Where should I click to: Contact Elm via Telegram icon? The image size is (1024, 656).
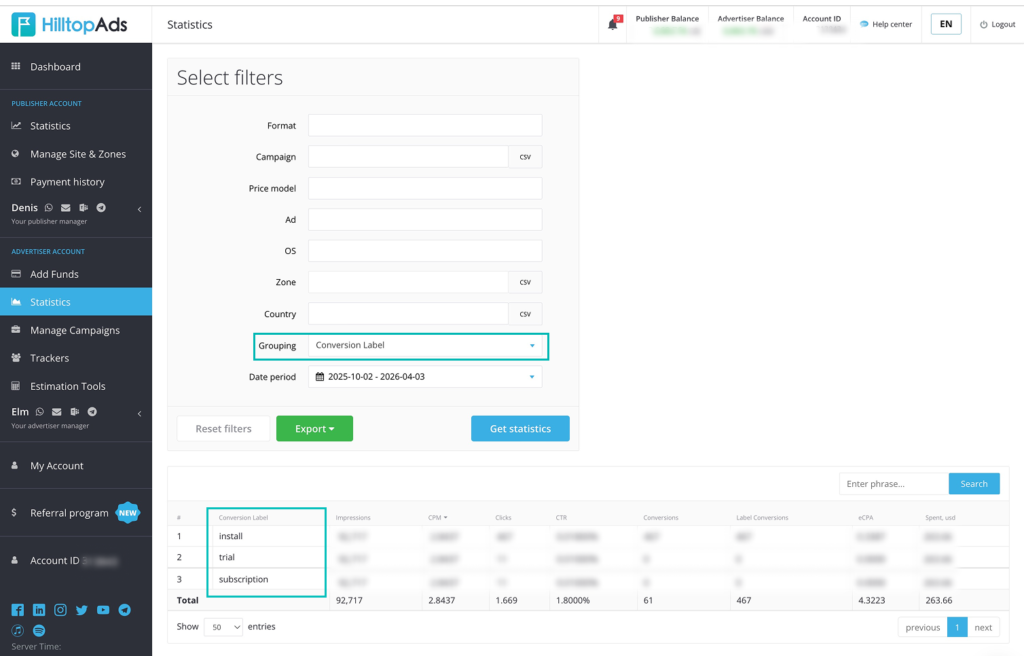[x=92, y=412]
